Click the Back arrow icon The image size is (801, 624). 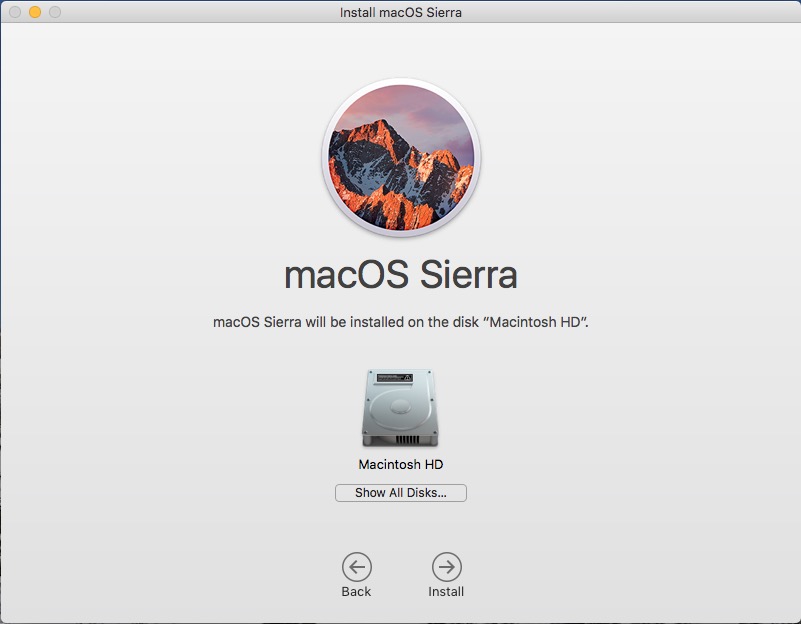(x=356, y=567)
